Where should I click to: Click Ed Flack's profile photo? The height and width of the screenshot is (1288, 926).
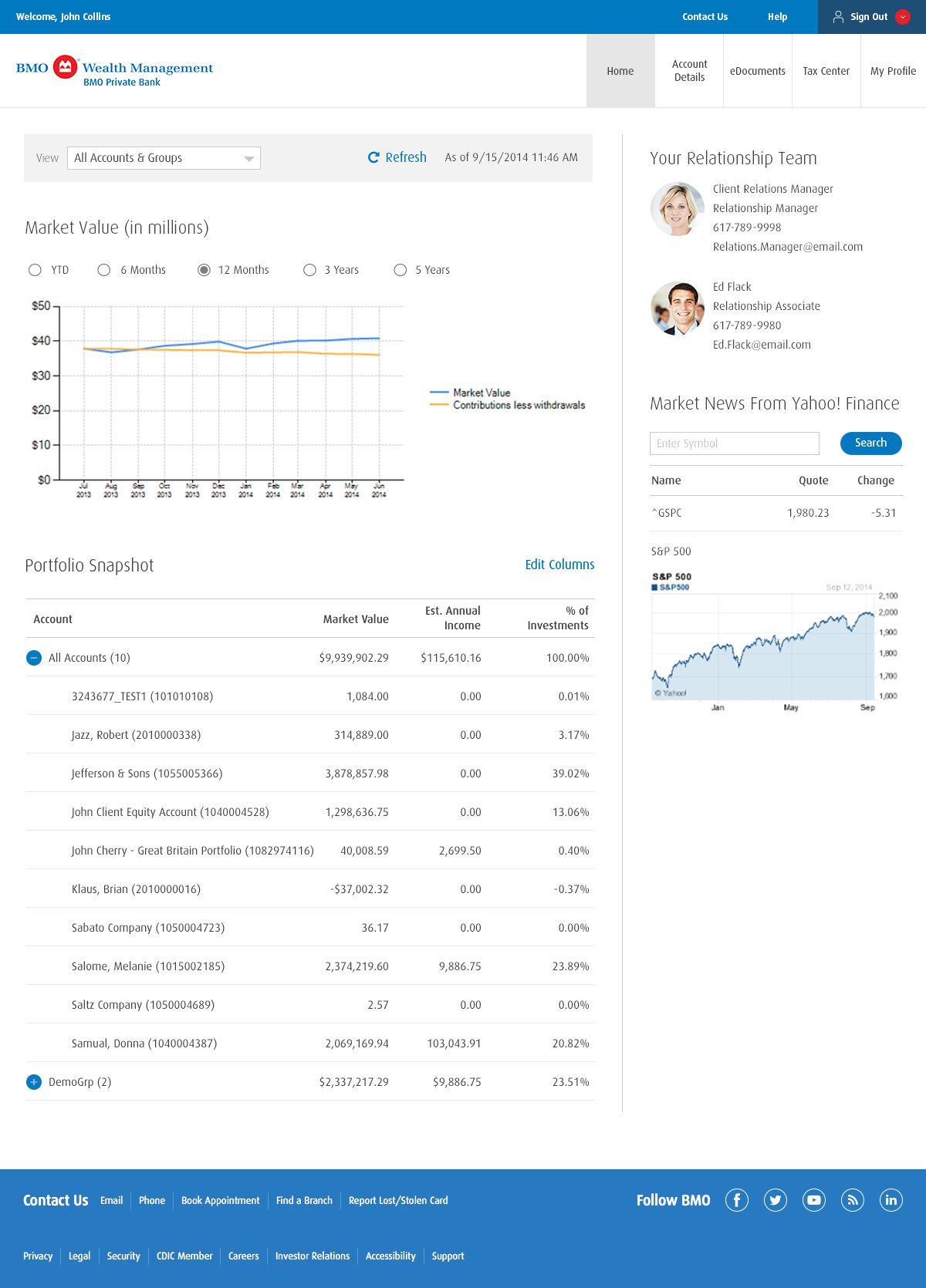pyautogui.click(x=678, y=308)
